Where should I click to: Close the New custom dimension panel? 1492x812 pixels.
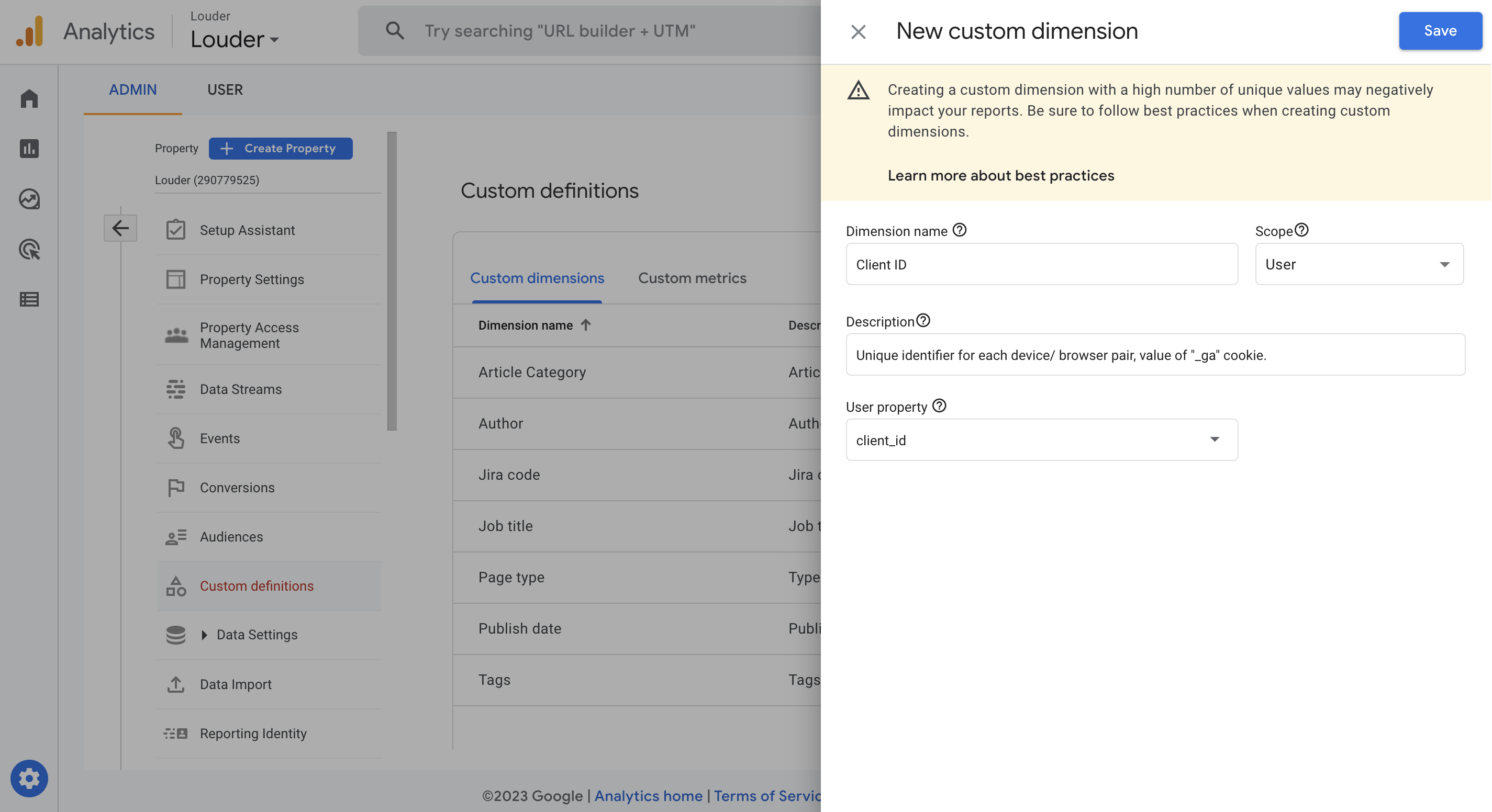[858, 31]
